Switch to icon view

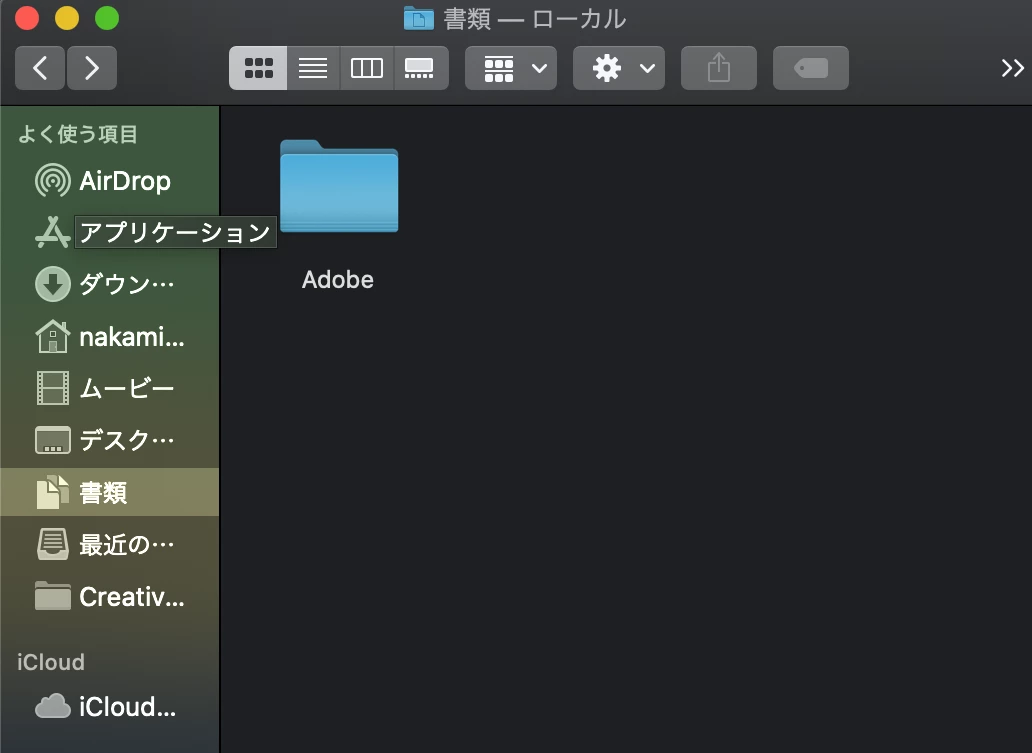tap(258, 68)
